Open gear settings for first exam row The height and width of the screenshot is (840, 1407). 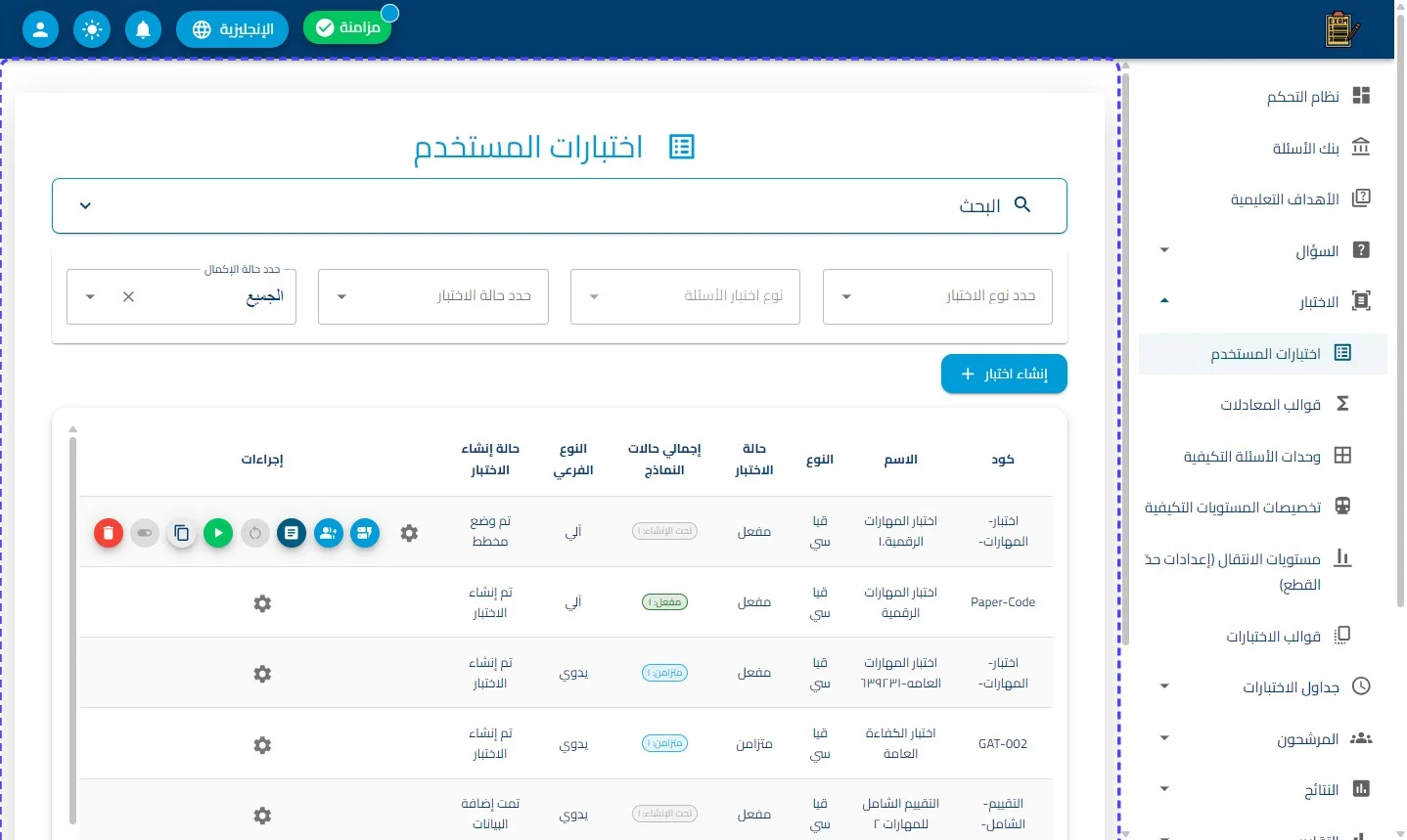click(409, 533)
